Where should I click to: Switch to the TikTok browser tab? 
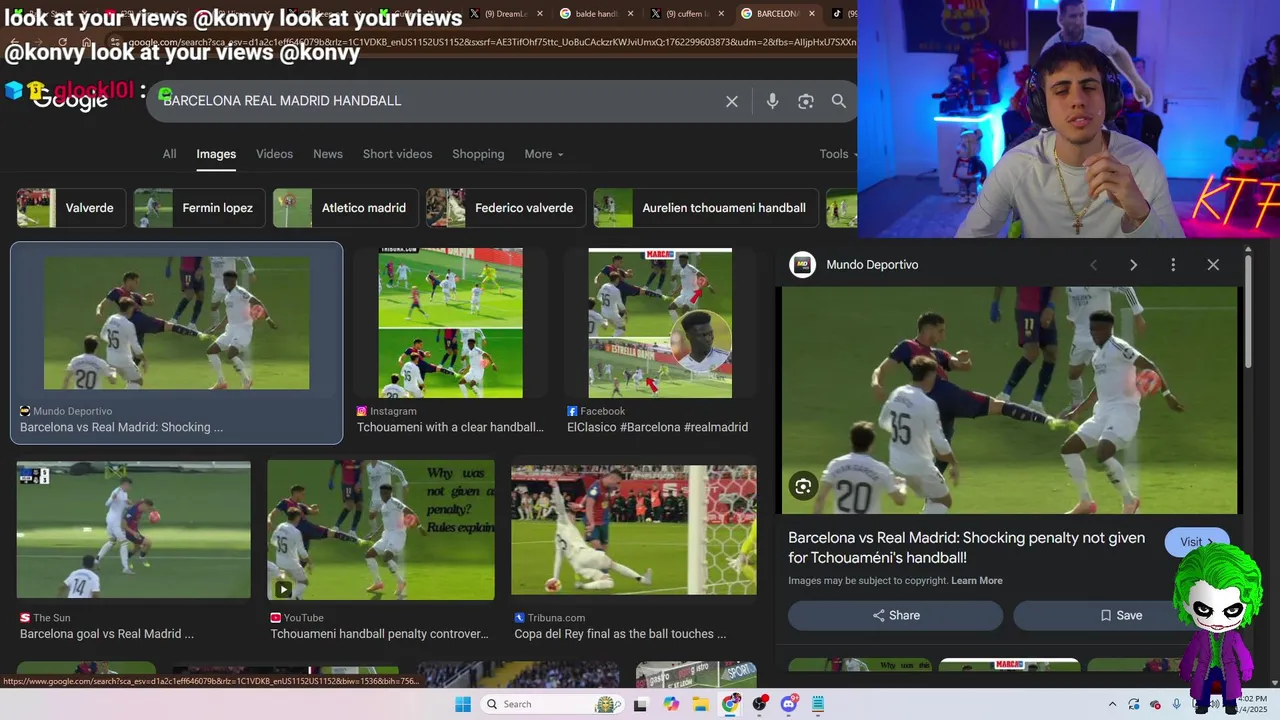click(x=844, y=14)
